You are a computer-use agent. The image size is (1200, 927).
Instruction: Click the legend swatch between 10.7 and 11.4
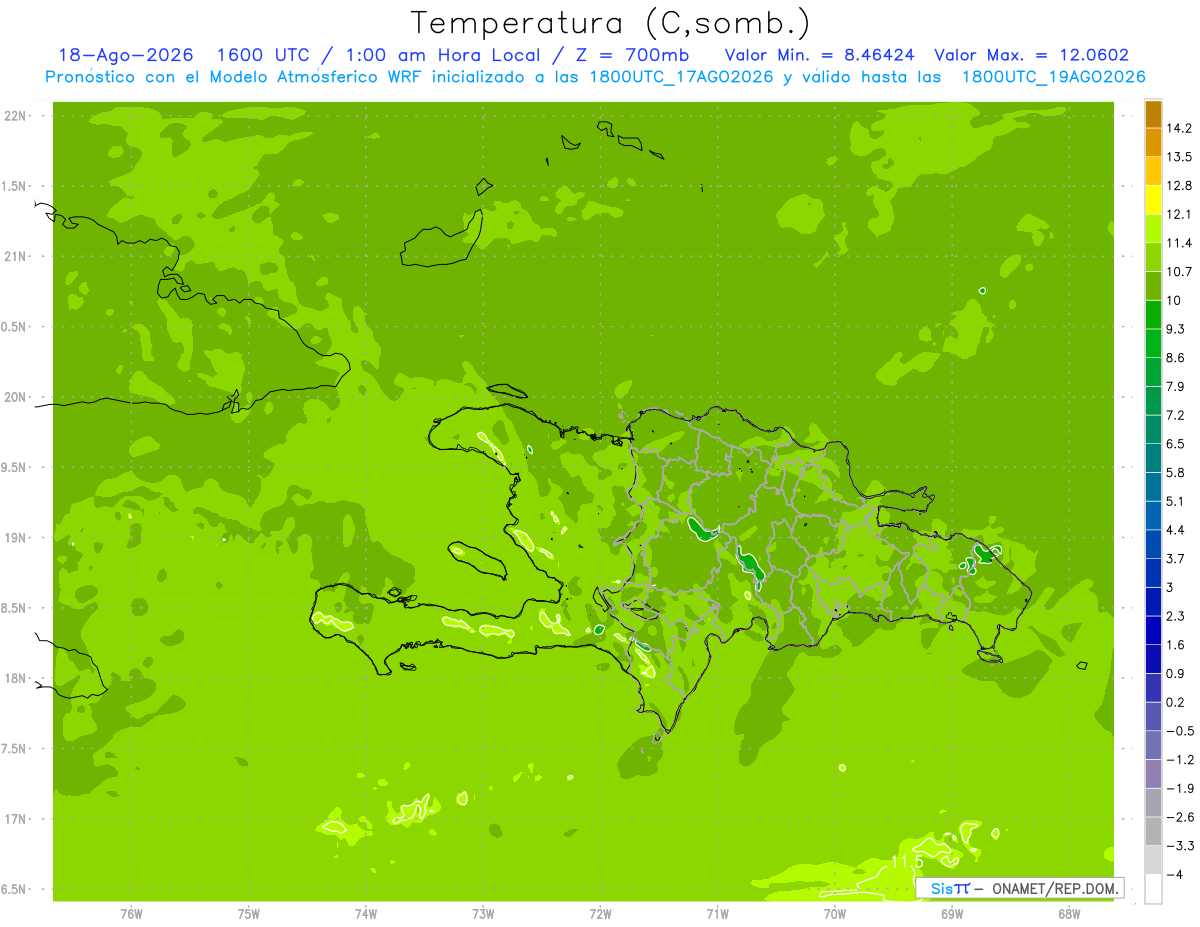1153,257
